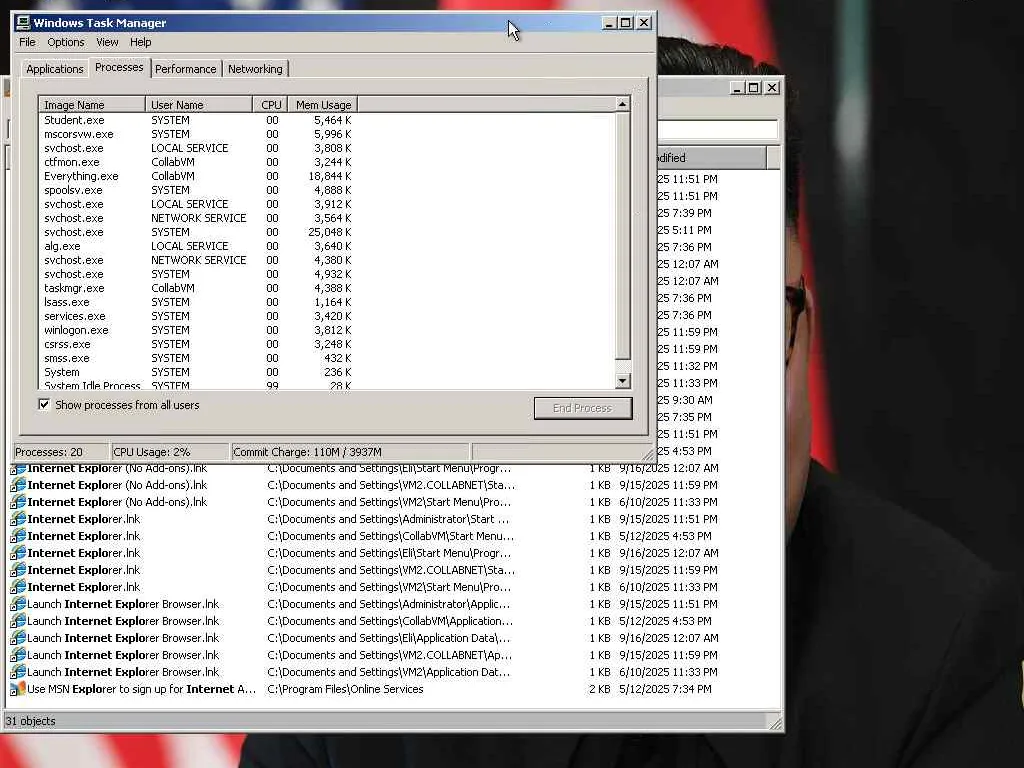Switch to the Applications tab

coord(55,69)
